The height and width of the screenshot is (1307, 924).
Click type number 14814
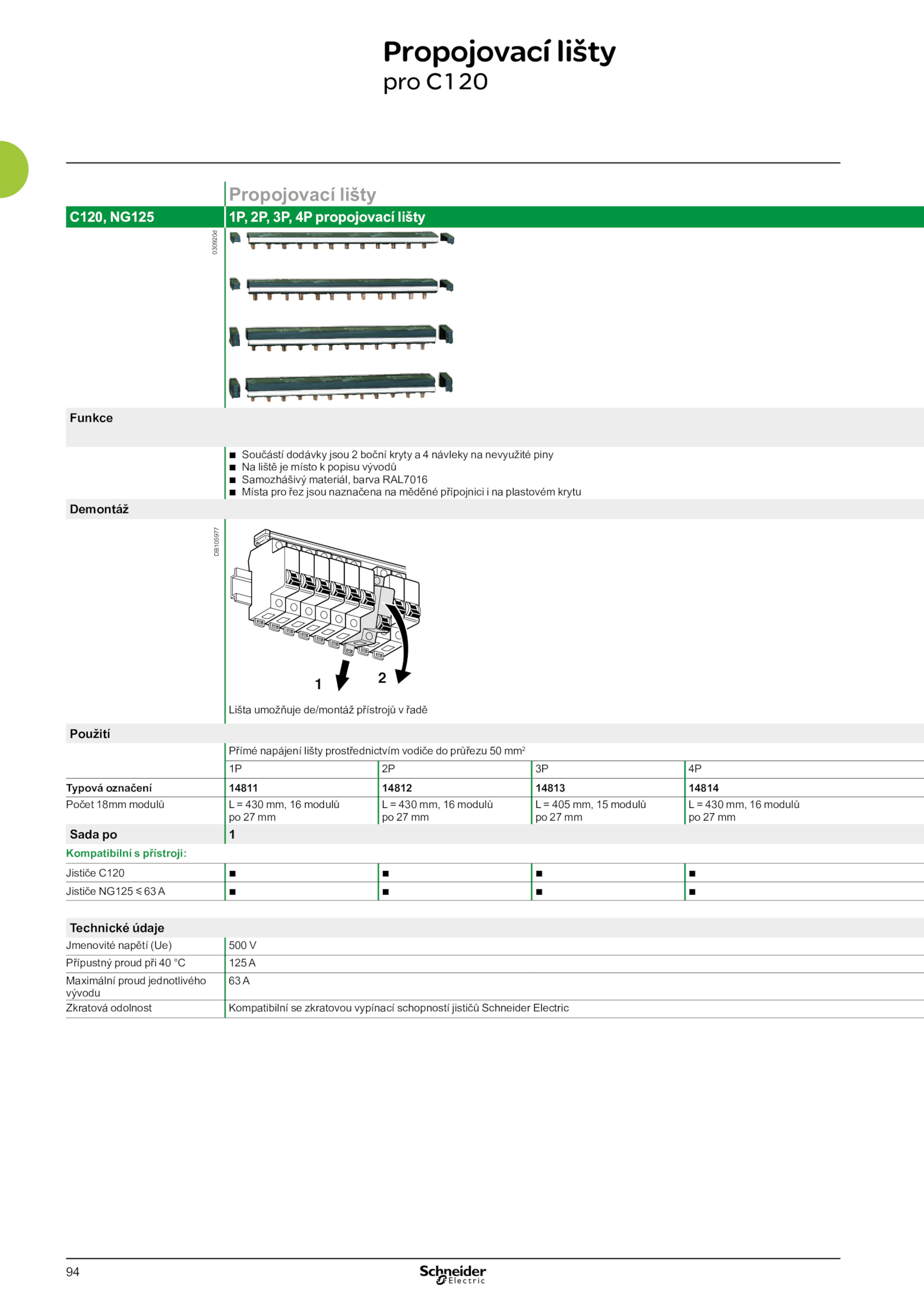click(703, 788)
